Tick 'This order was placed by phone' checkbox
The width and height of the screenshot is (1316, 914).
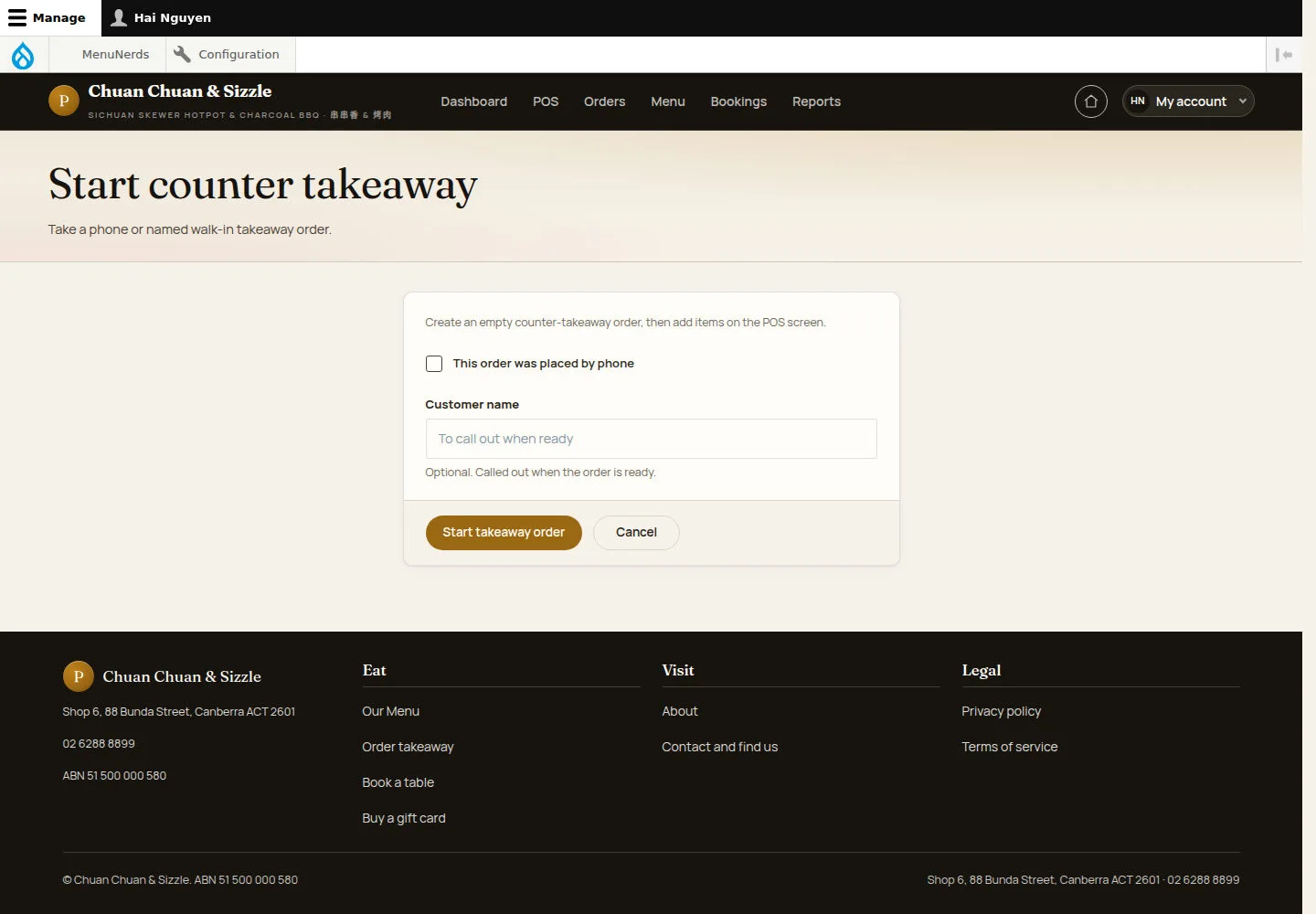click(x=434, y=364)
